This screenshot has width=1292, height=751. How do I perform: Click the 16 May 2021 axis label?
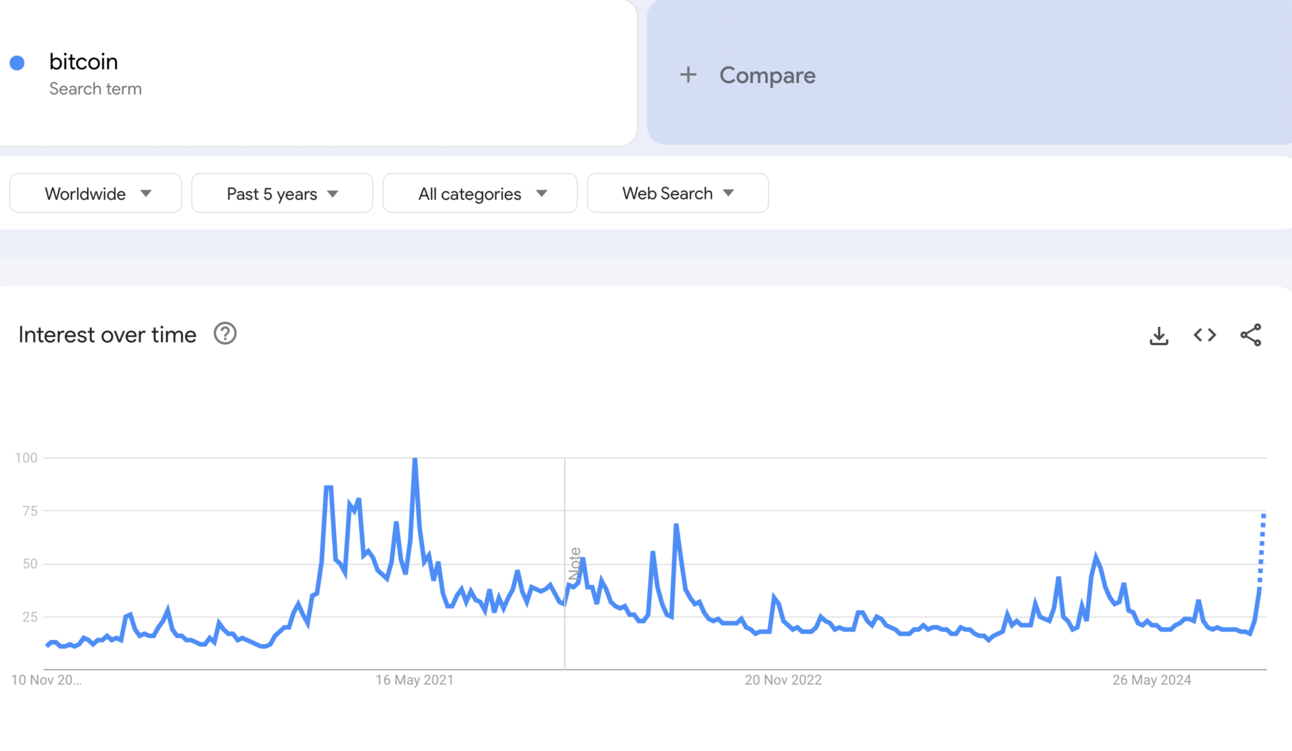click(x=414, y=680)
